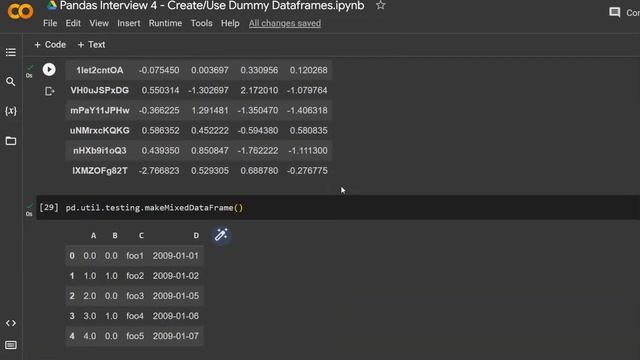This screenshot has height=360, width=640.
Task: Click row index uNMrxcKQKG
Action: 100,131
